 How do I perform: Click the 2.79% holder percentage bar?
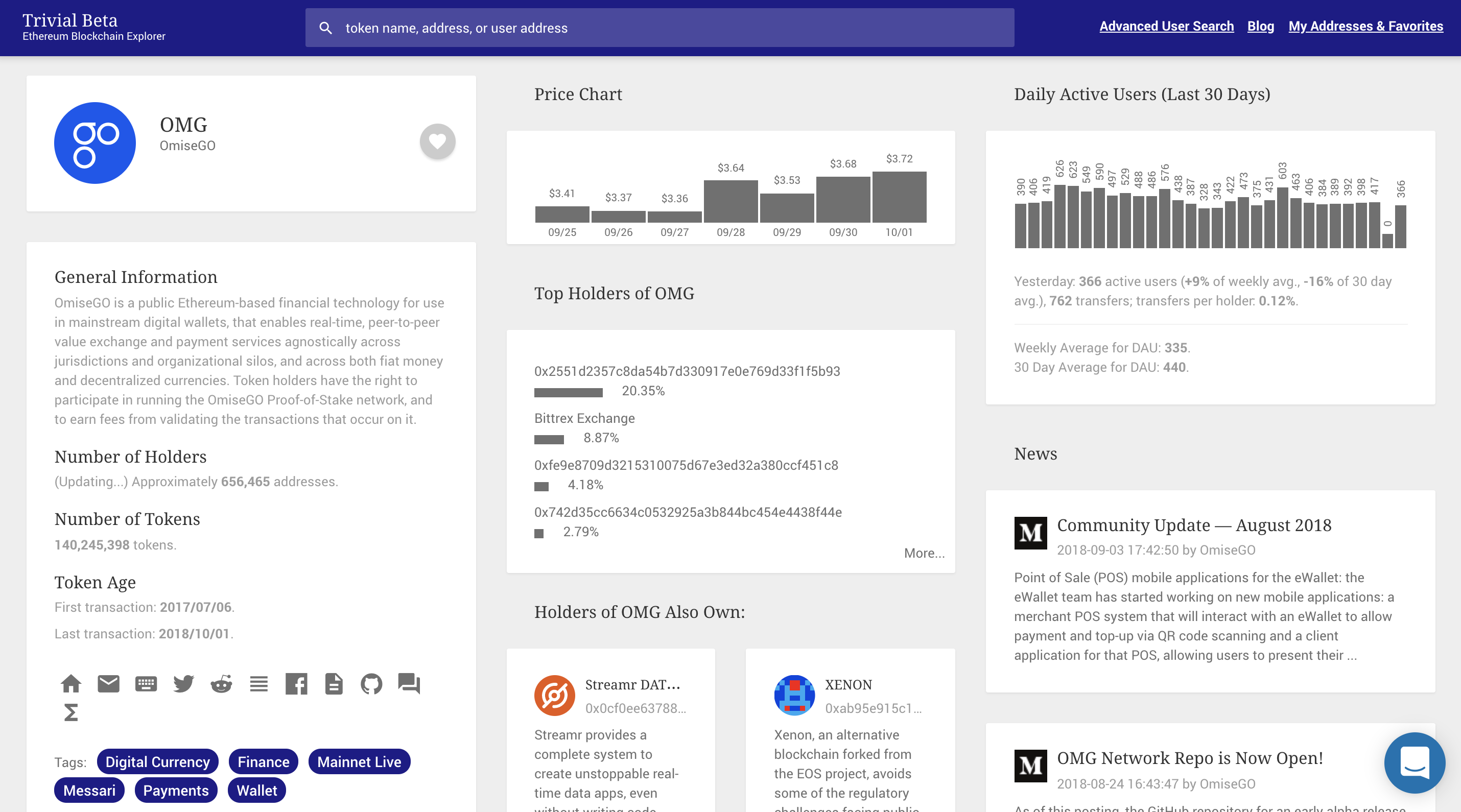539,534
